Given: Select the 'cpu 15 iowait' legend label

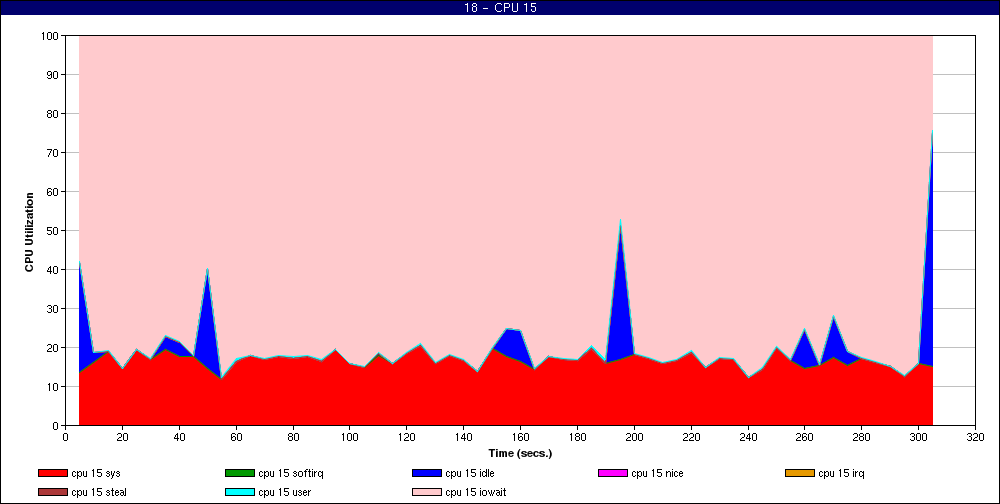Looking at the screenshot, I should click(476, 492).
